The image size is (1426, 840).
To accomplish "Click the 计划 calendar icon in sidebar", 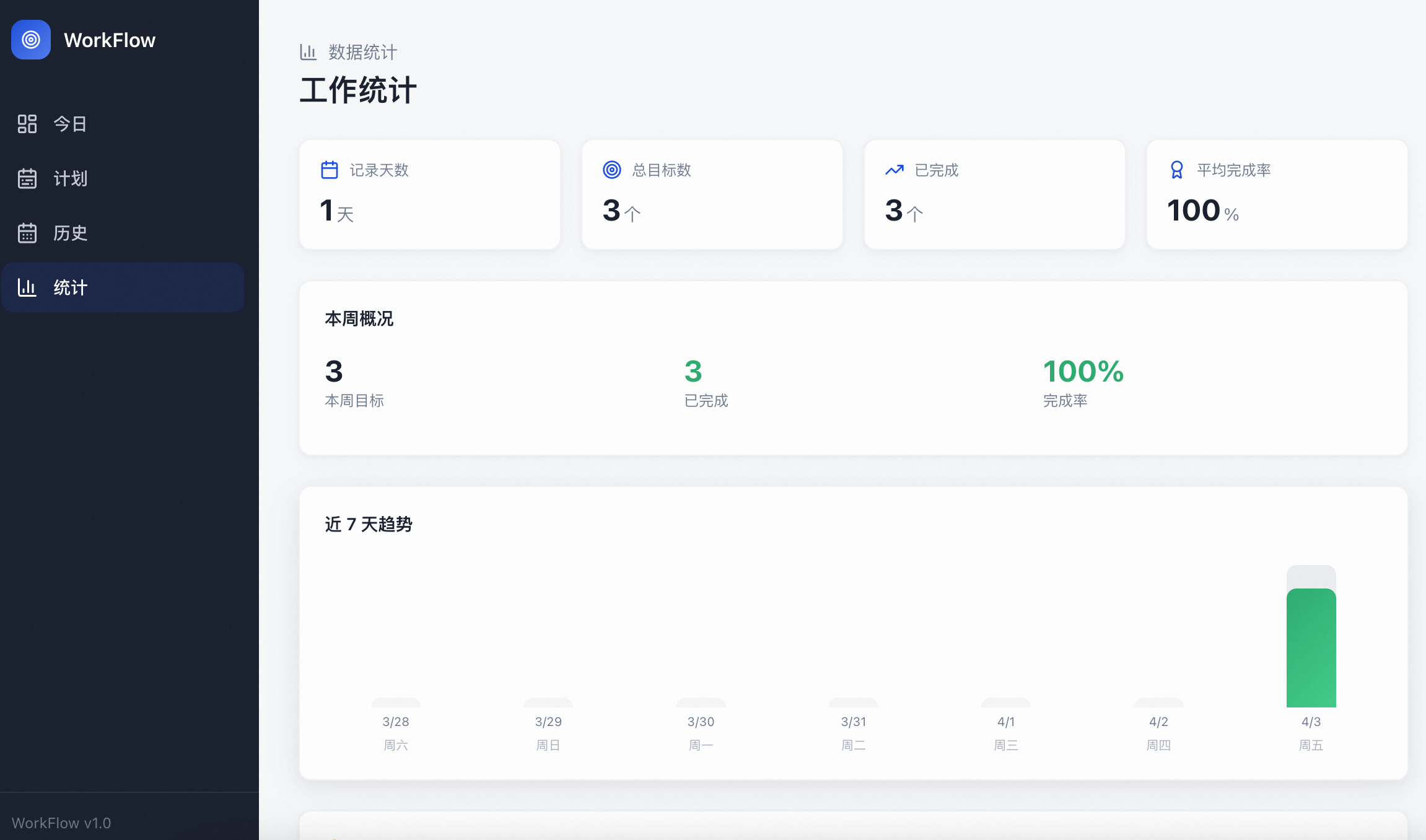I will click(x=27, y=178).
